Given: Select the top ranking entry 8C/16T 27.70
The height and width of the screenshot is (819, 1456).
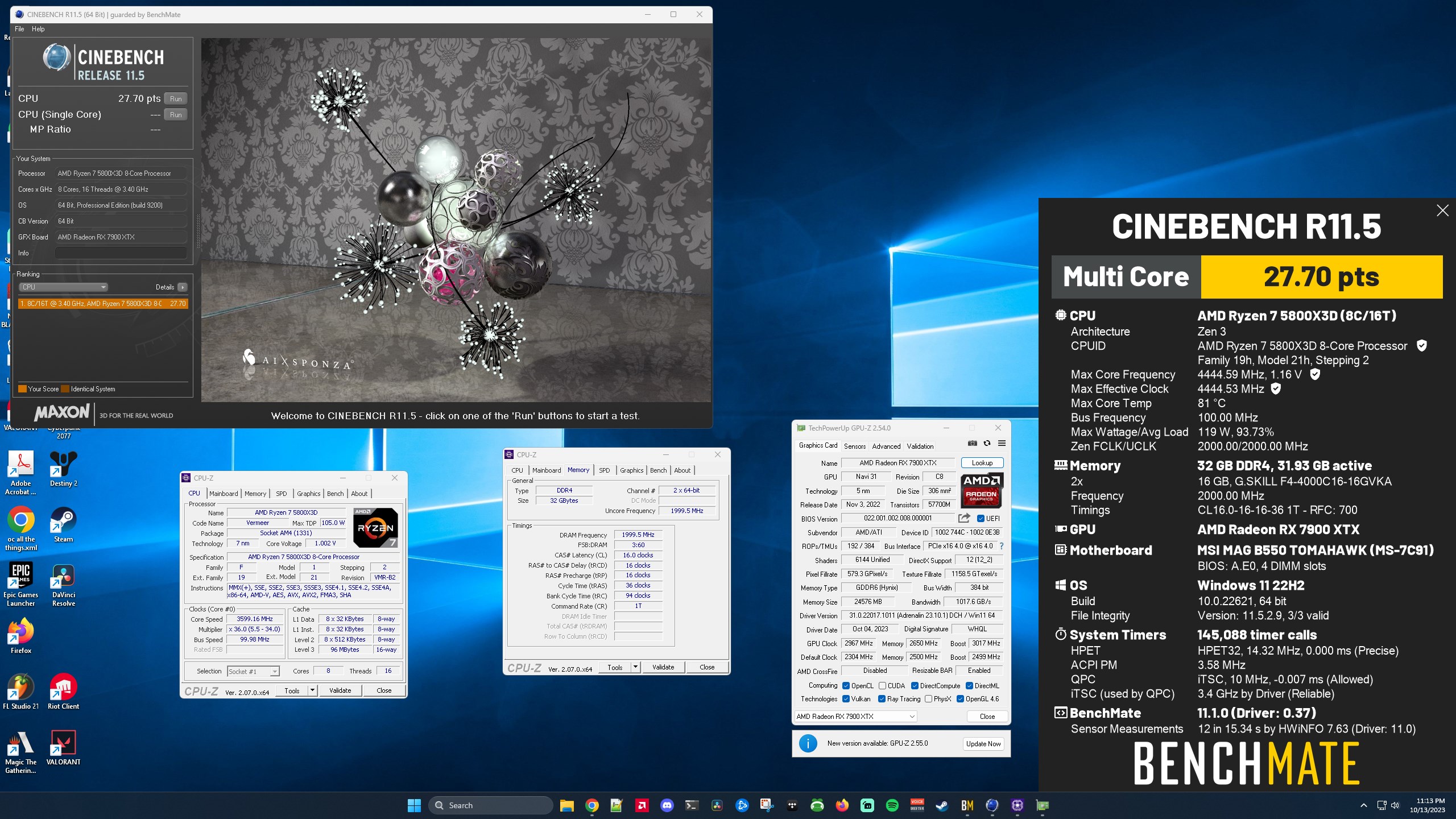Looking at the screenshot, I should (103, 304).
